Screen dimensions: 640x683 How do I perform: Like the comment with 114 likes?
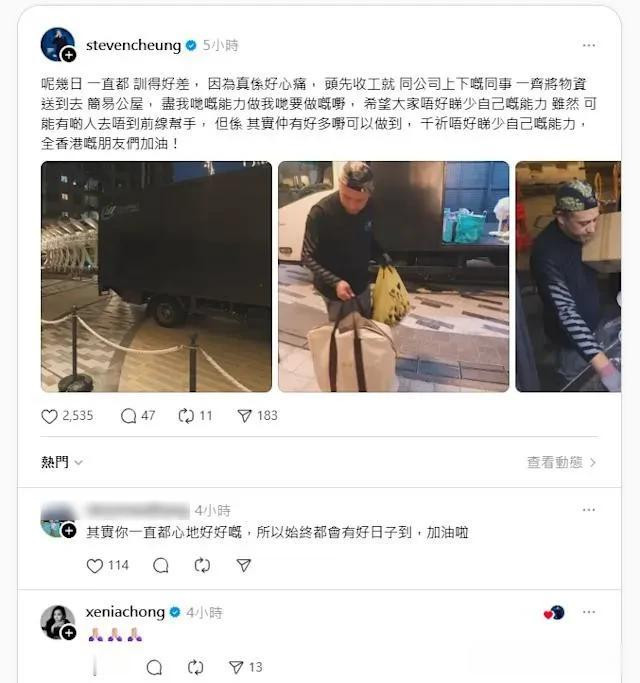[x=95, y=566]
